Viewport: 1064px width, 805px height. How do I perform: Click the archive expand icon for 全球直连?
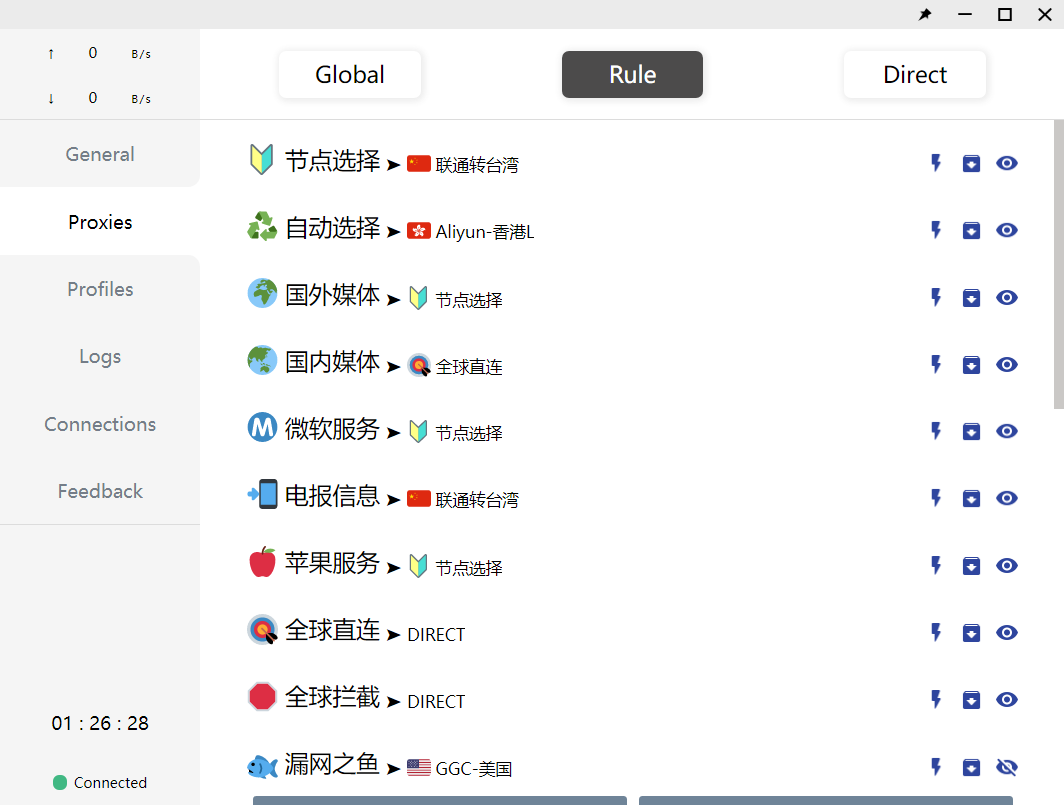(971, 632)
